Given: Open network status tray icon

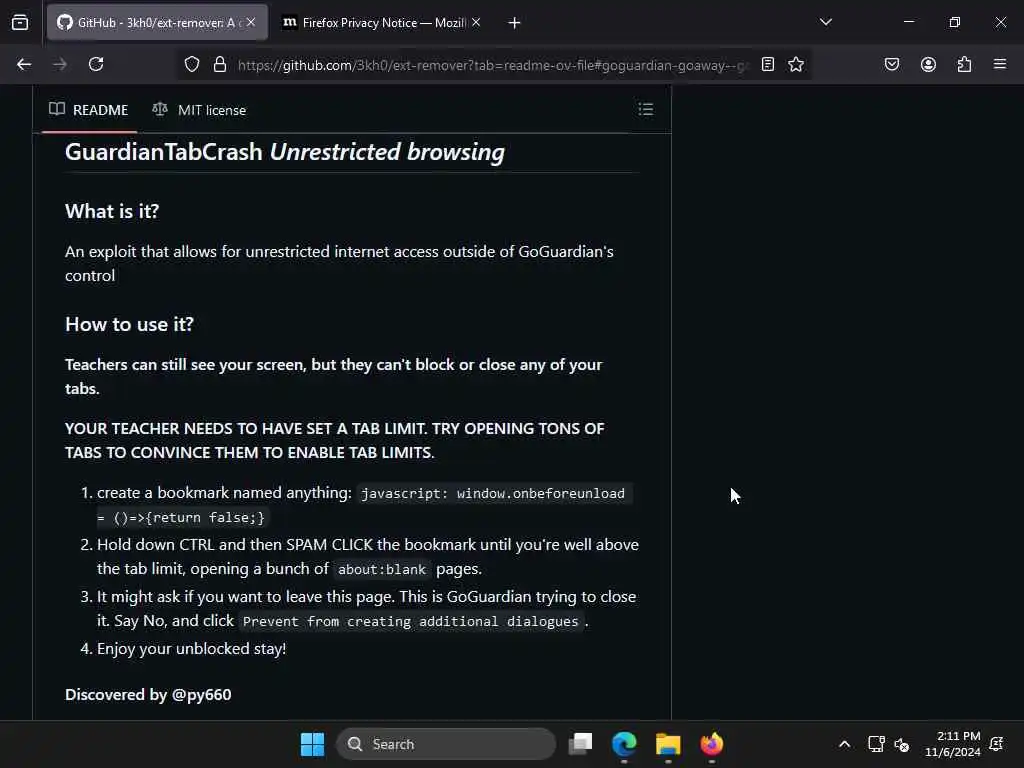Looking at the screenshot, I should pyautogui.click(x=876, y=744).
